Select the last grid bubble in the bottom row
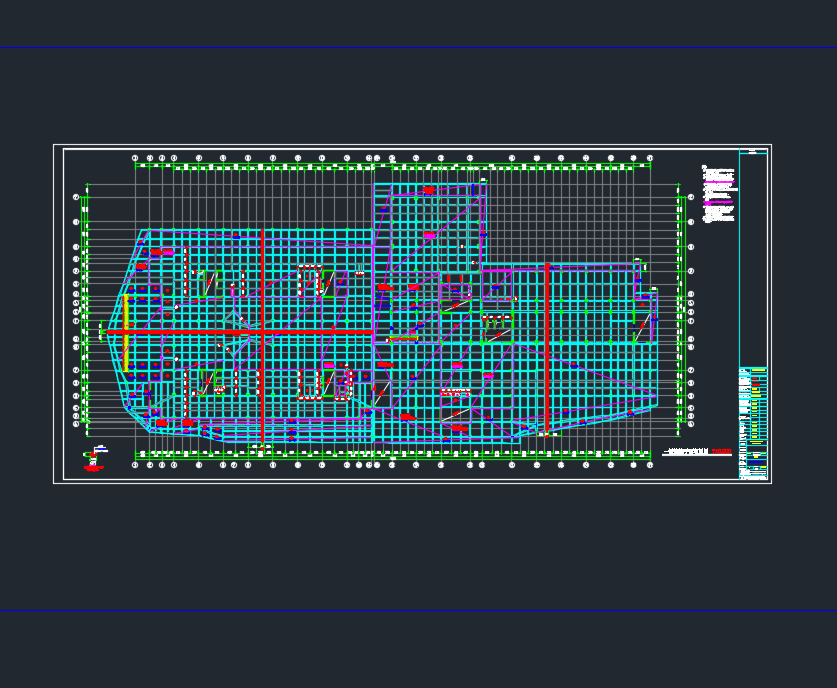 point(650,465)
